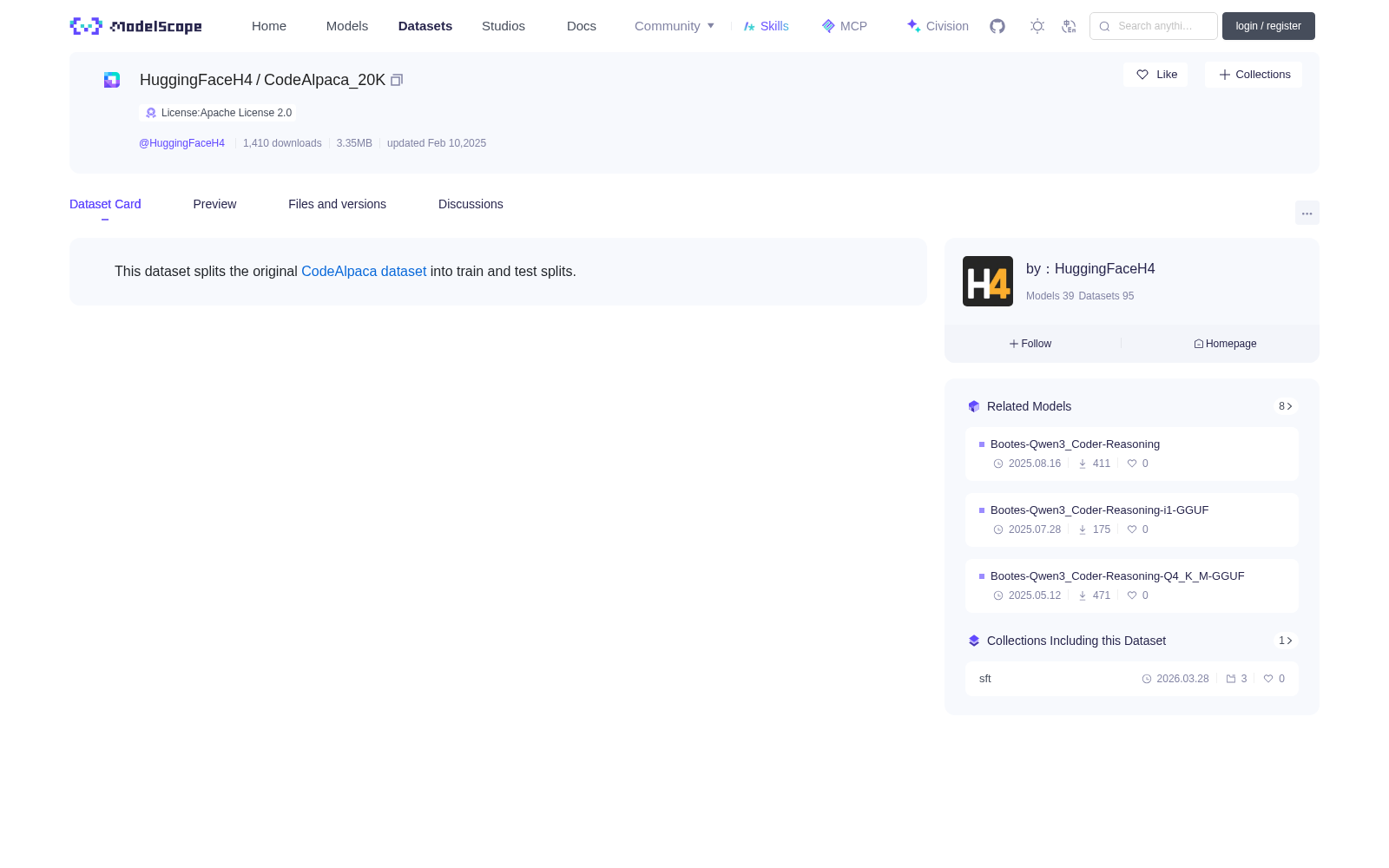Switch to the Files and versions tab
The width and height of the screenshot is (1389, 868).
coord(337,204)
